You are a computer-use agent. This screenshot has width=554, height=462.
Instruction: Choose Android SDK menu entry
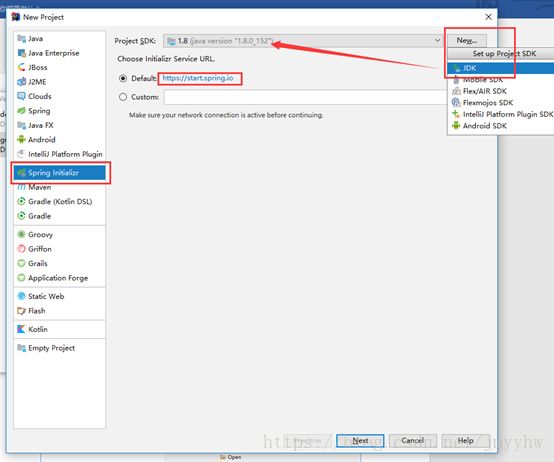point(501,126)
